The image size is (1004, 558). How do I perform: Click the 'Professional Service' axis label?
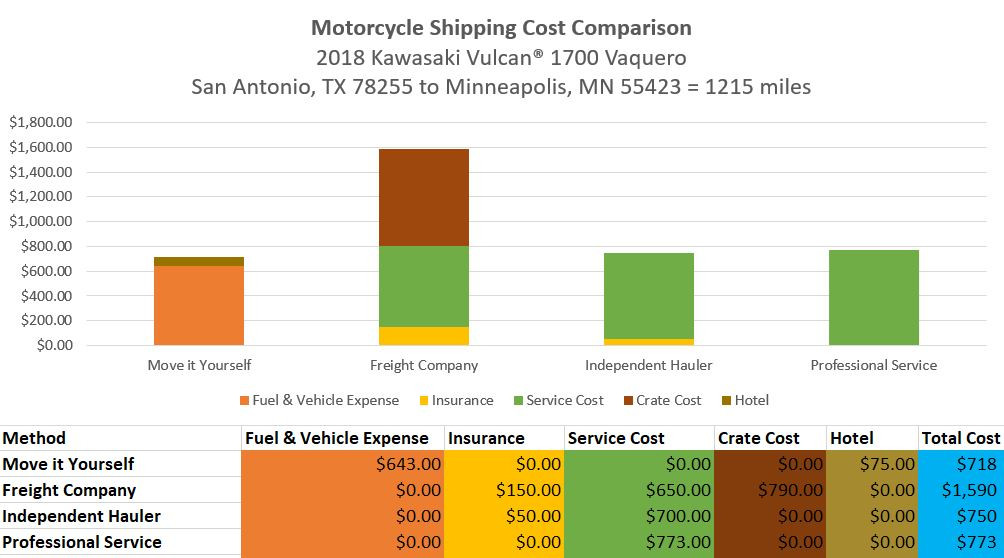[874, 365]
